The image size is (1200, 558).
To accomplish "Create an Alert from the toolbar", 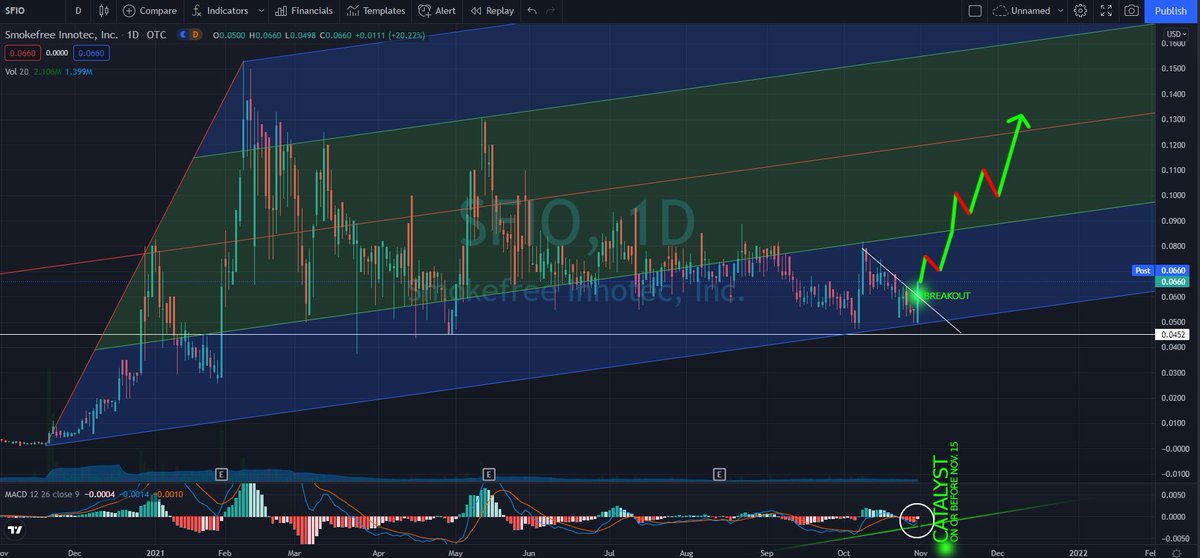I will [437, 11].
